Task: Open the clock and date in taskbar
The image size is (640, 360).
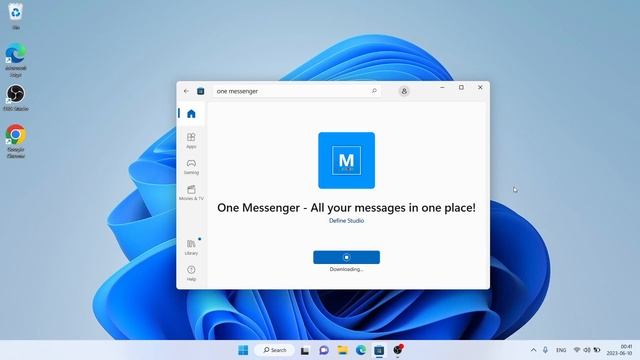Action: click(620, 350)
